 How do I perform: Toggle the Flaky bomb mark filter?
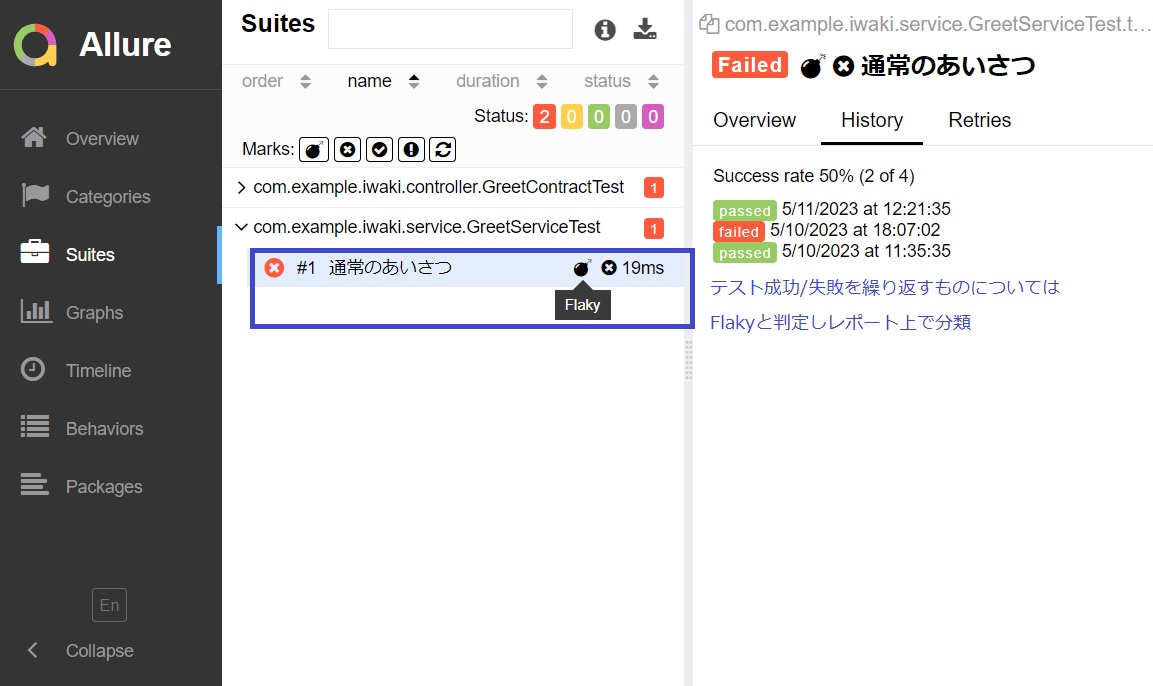point(315,150)
